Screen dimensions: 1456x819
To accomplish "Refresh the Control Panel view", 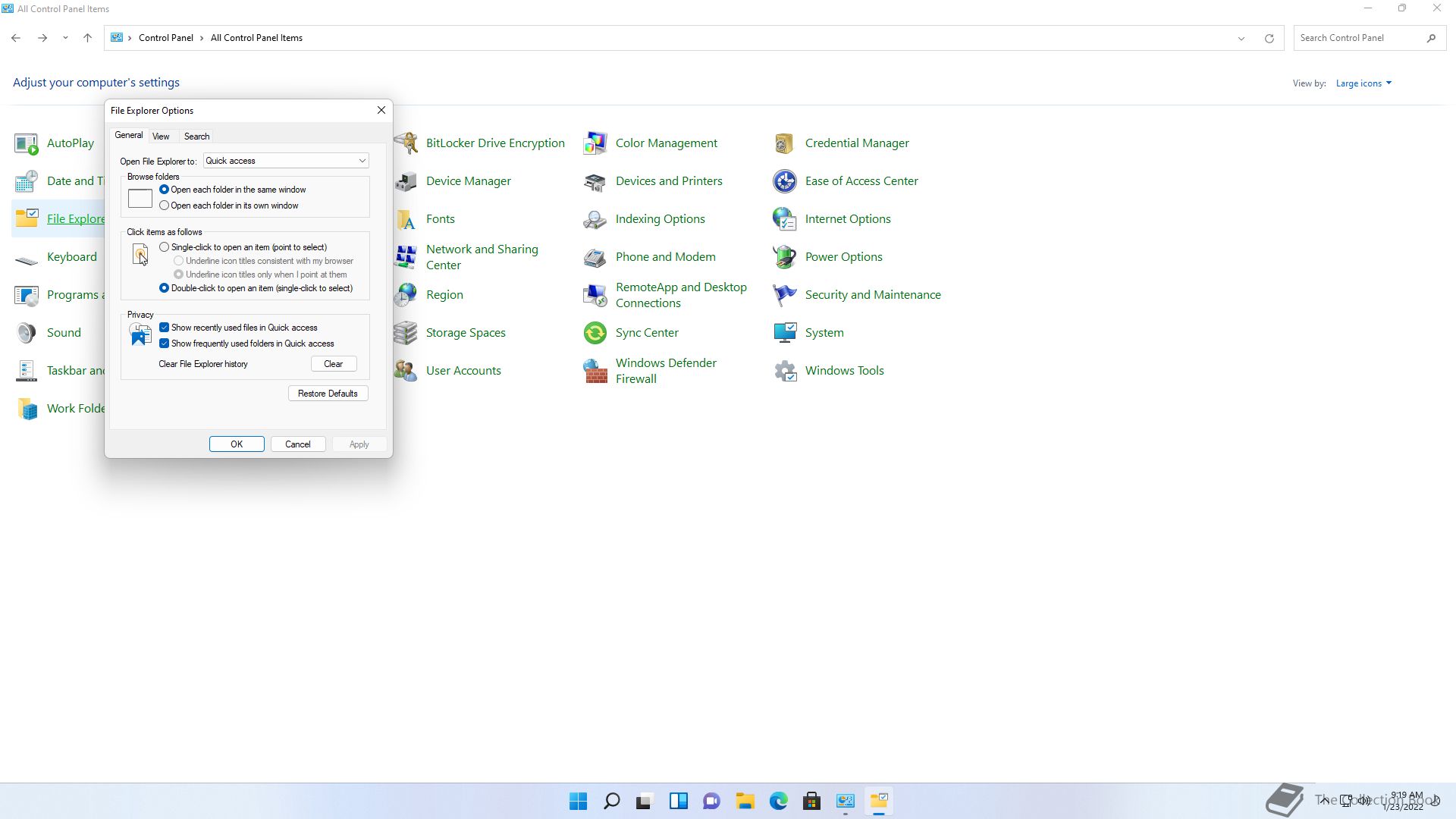I will [1269, 39].
